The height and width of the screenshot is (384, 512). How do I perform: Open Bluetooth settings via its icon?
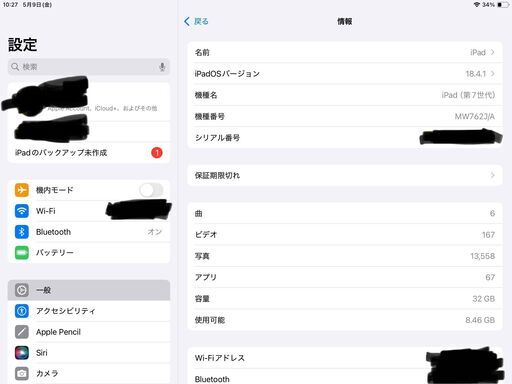[22, 232]
